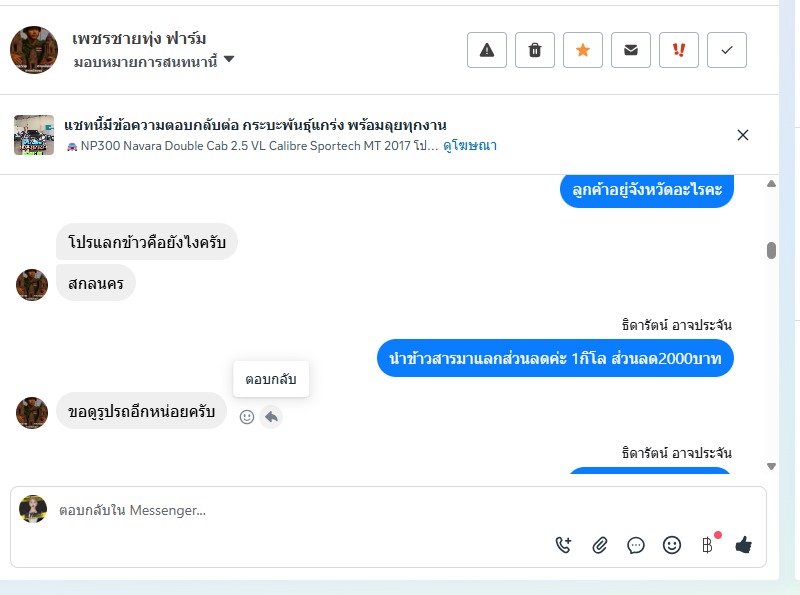Flag conversation with red priority icon
This screenshot has width=800, height=595.
point(679,50)
